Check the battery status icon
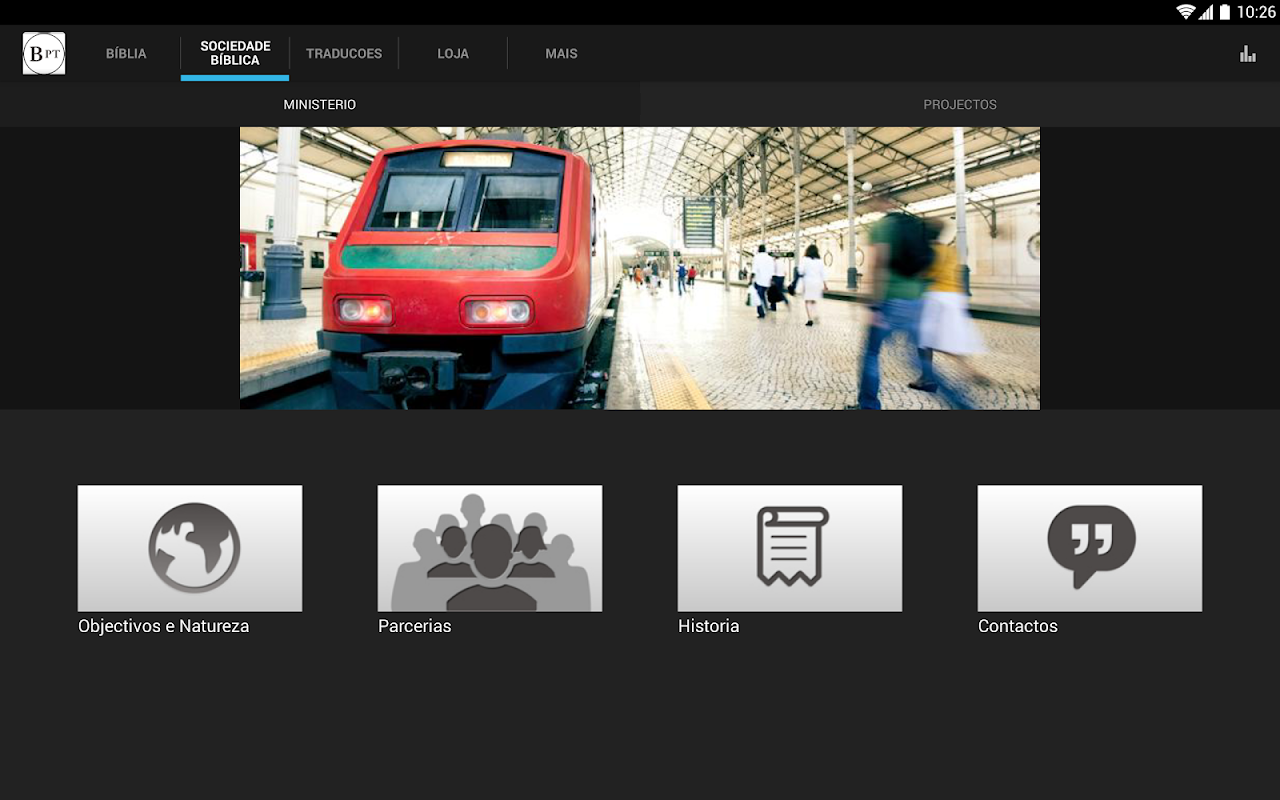 point(1225,12)
